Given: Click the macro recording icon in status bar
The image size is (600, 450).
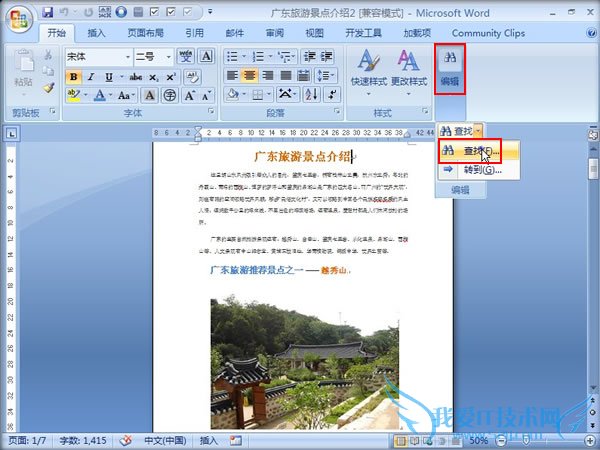Looking at the screenshot, I should click(236, 440).
